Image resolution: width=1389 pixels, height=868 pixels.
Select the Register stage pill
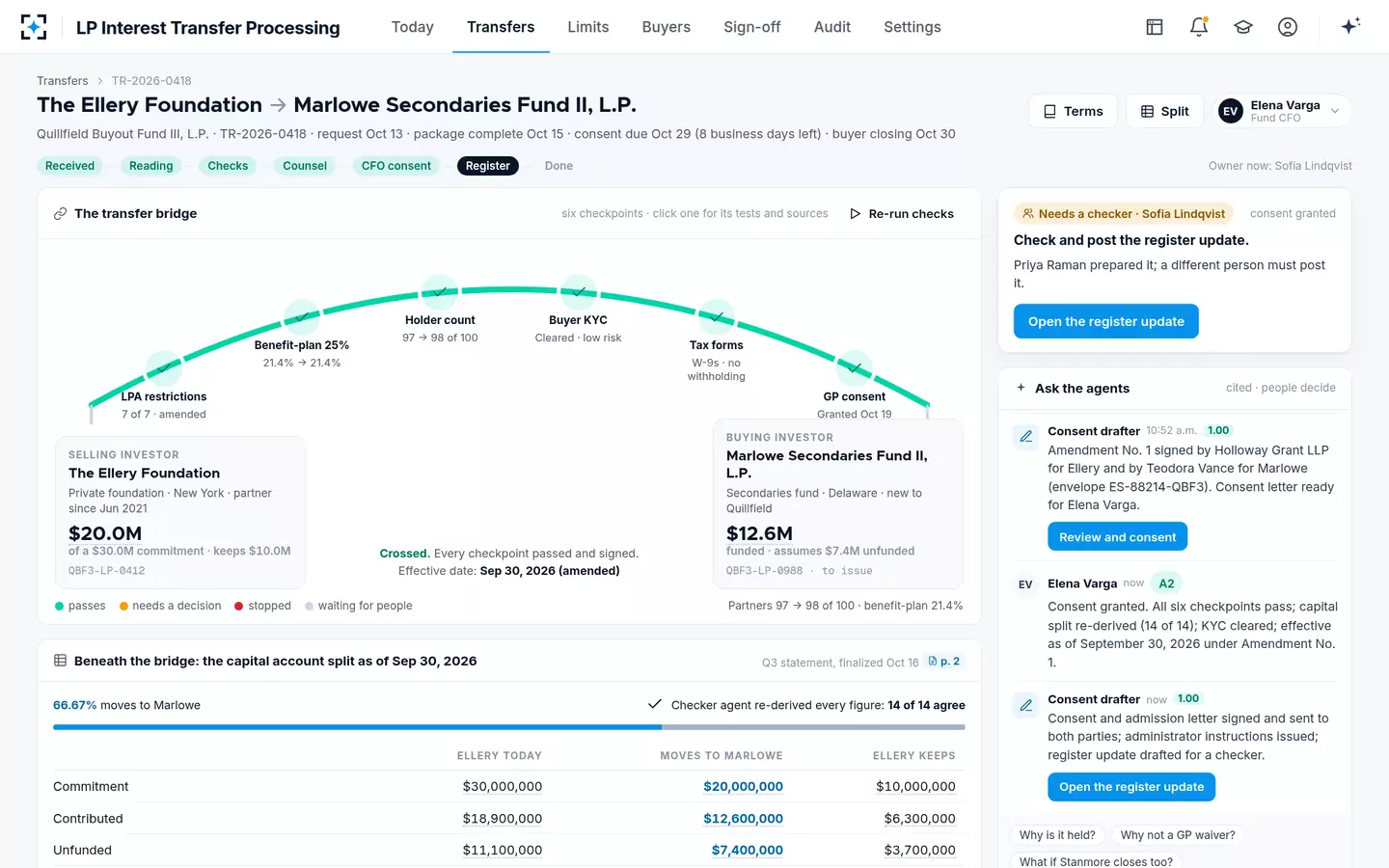point(488,166)
